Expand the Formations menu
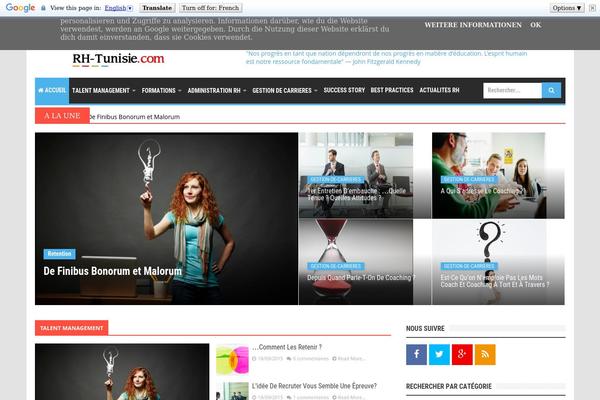 click(161, 90)
